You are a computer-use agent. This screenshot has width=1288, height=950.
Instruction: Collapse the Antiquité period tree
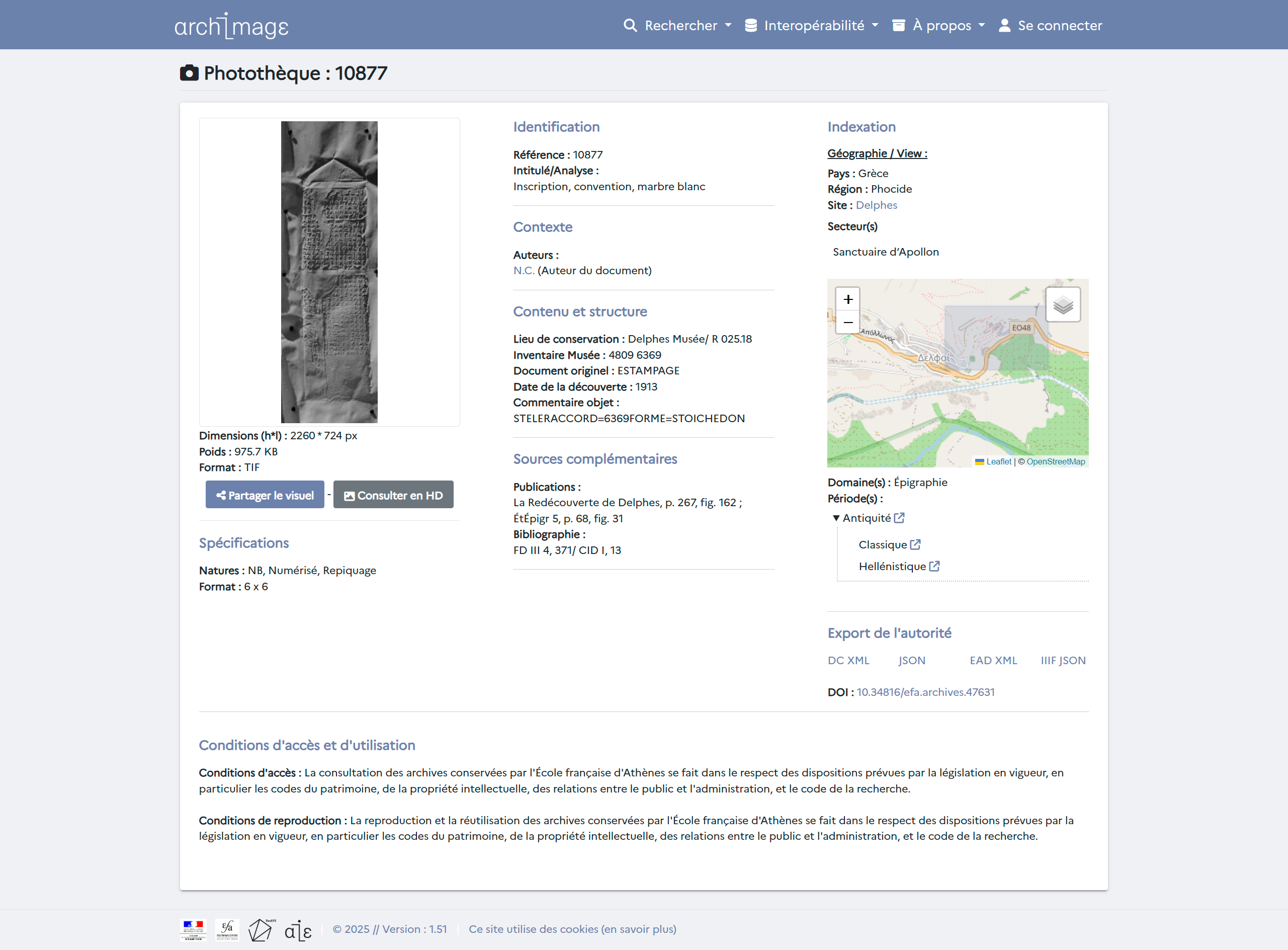point(836,518)
